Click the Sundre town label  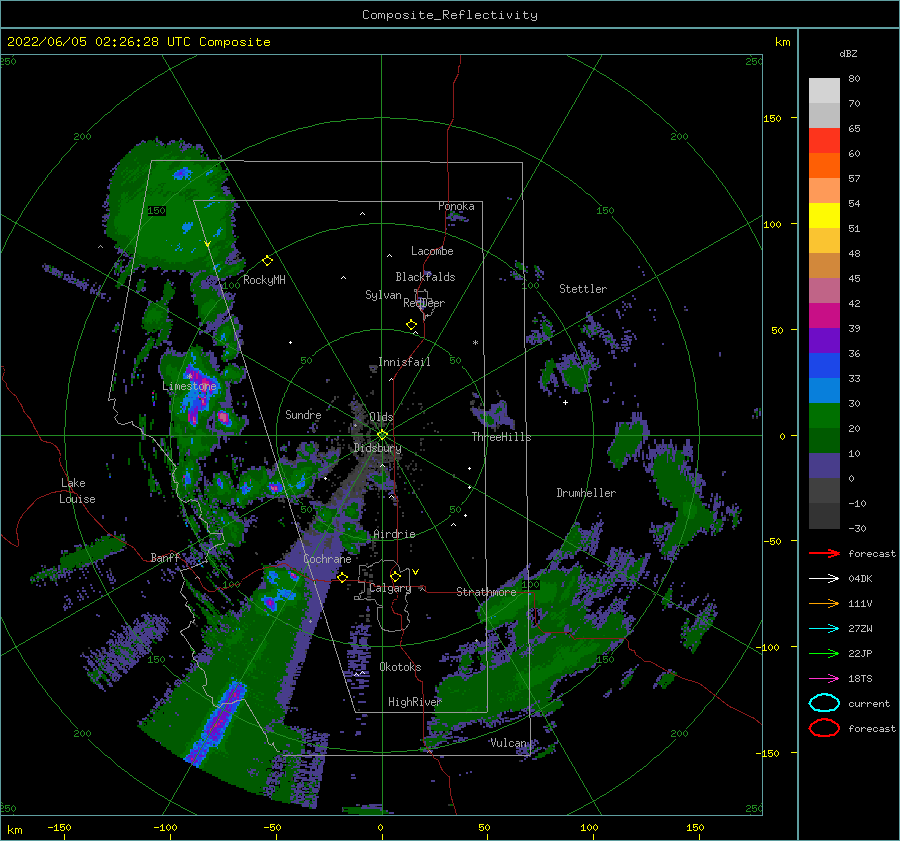pos(303,414)
